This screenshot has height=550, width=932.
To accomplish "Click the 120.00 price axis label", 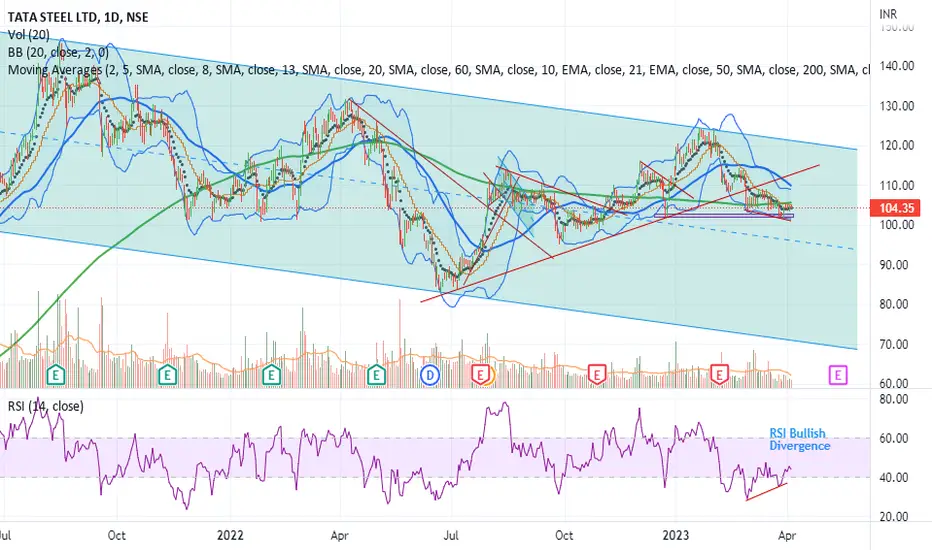I will pyautogui.click(x=896, y=145).
